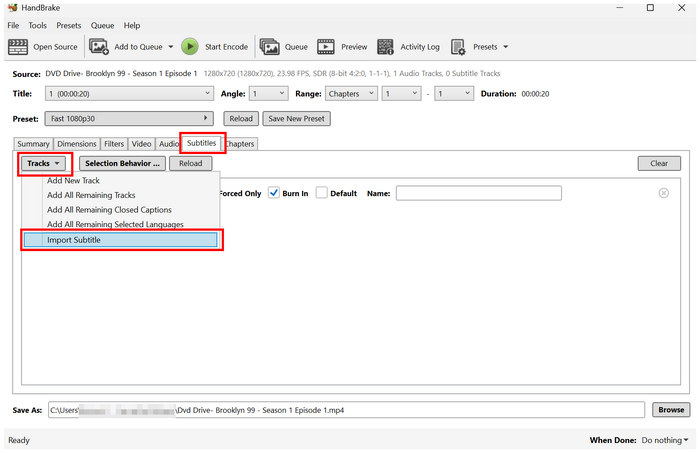
Task: Click Reload button in Subtitles tab
Action: tap(191, 163)
